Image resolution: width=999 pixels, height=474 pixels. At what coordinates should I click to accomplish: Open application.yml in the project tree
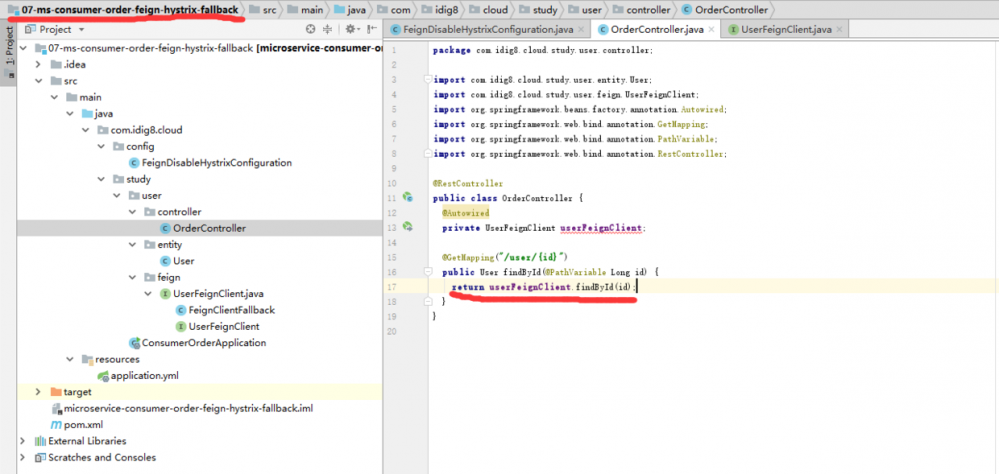144,375
